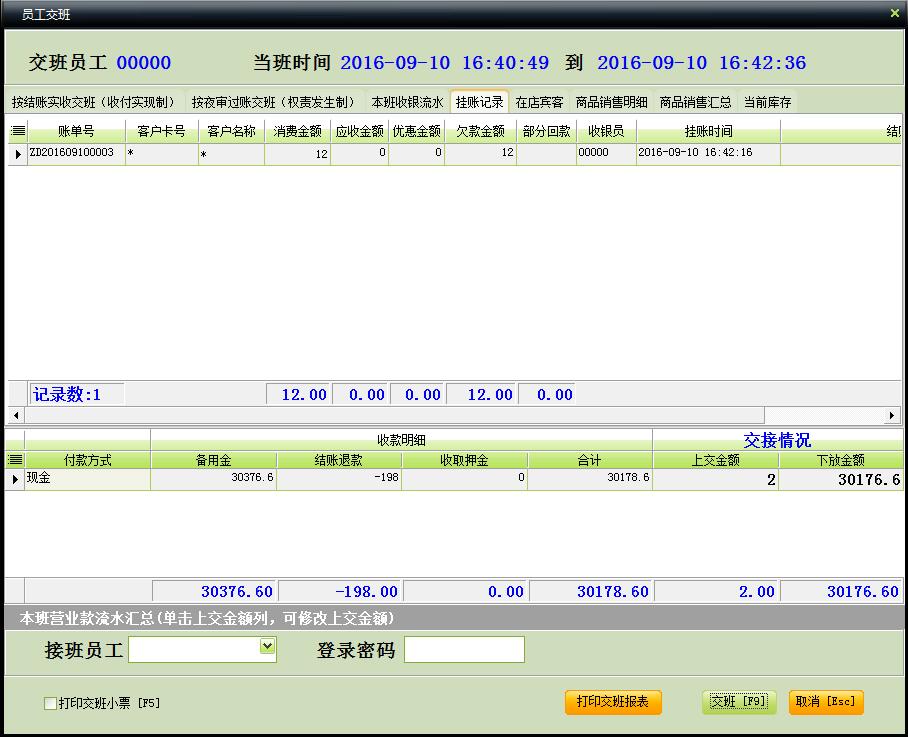Select bill number ZD201609100003 cell
Screen dimensions: 908x737
click(x=76, y=154)
